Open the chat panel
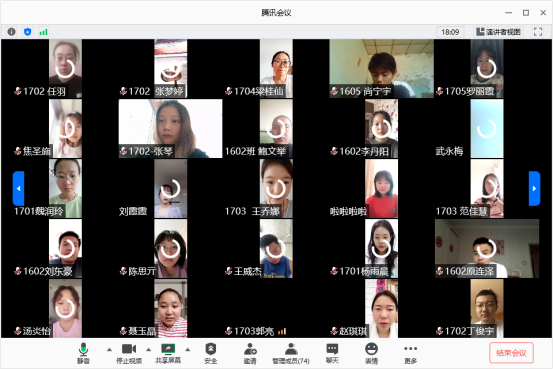Viewport: 553px width, 369px height. click(332, 353)
